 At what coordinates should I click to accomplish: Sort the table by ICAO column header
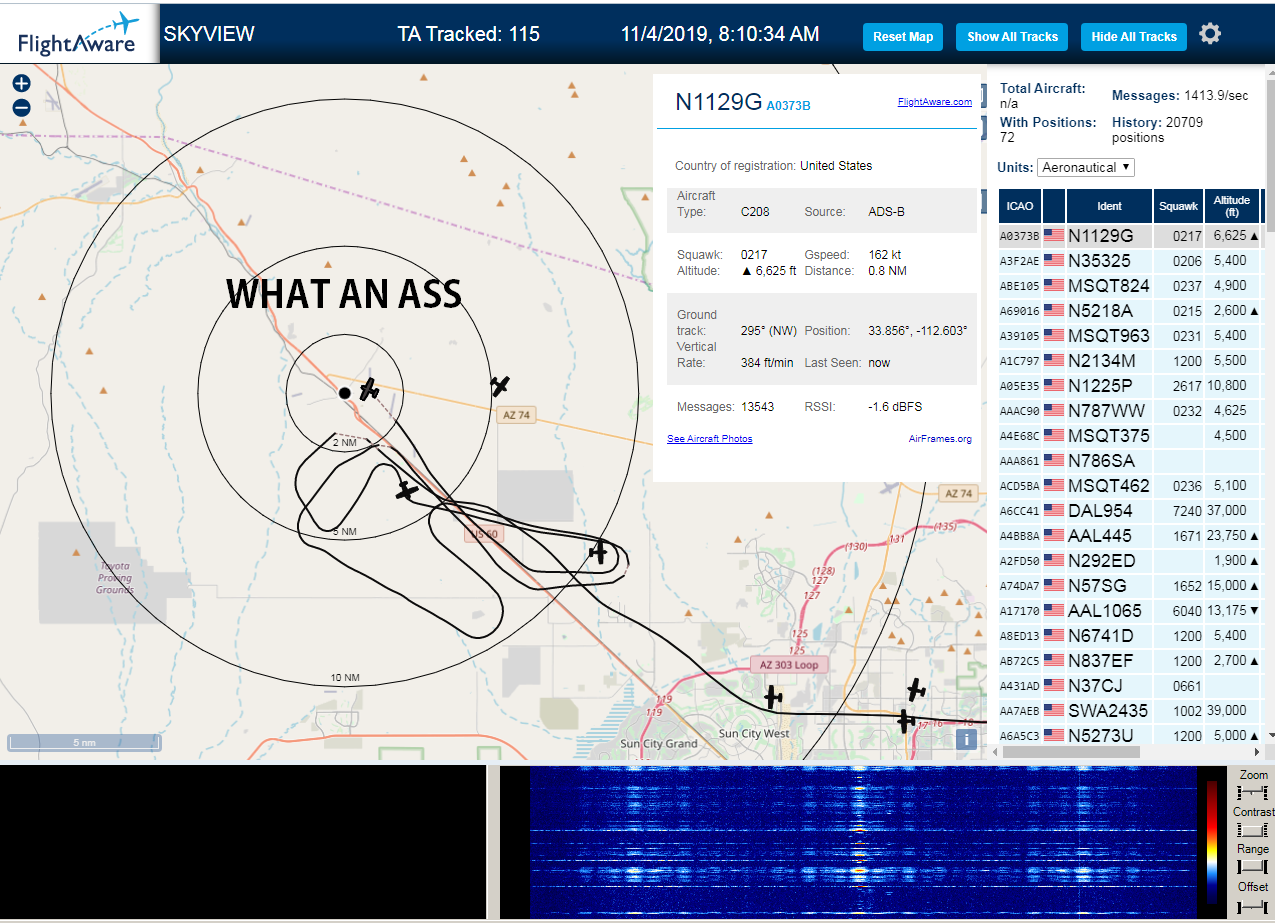point(1020,206)
